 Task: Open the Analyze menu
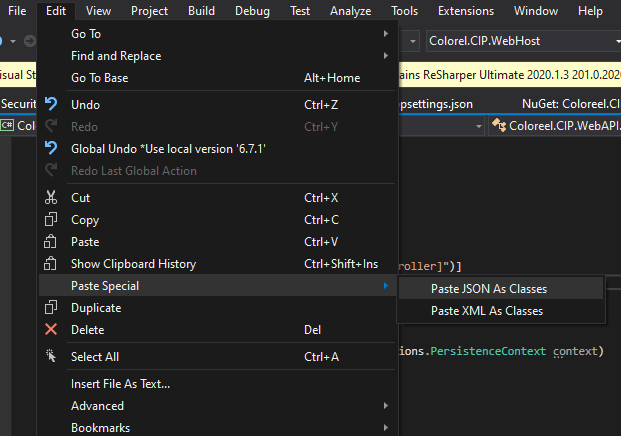[x=351, y=11]
